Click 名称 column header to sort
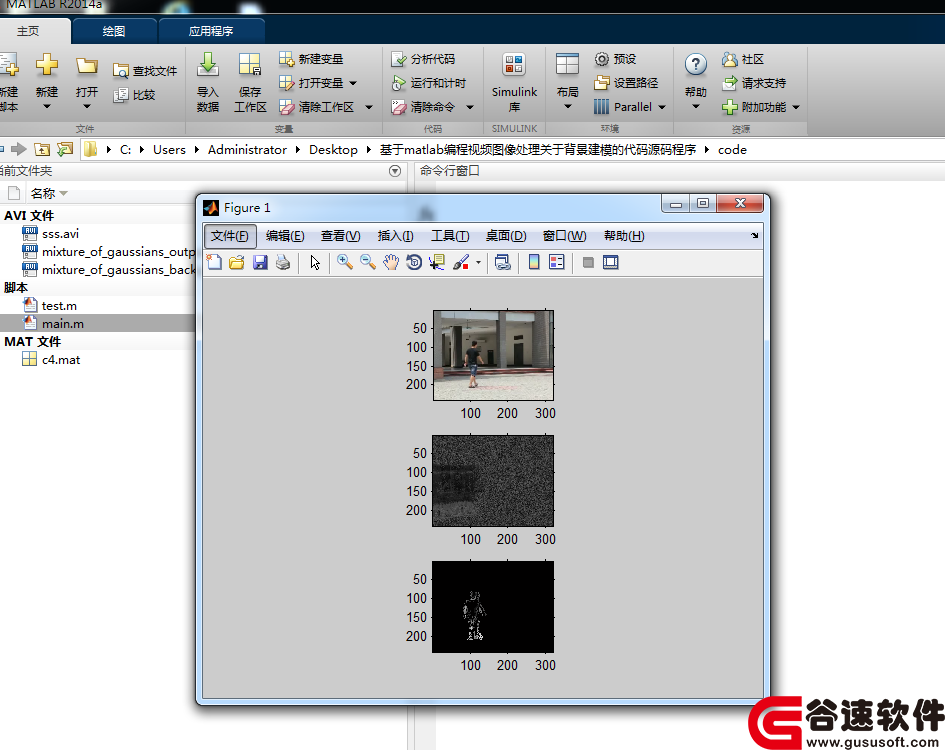Screen dimensions: 945x750 coord(43,194)
